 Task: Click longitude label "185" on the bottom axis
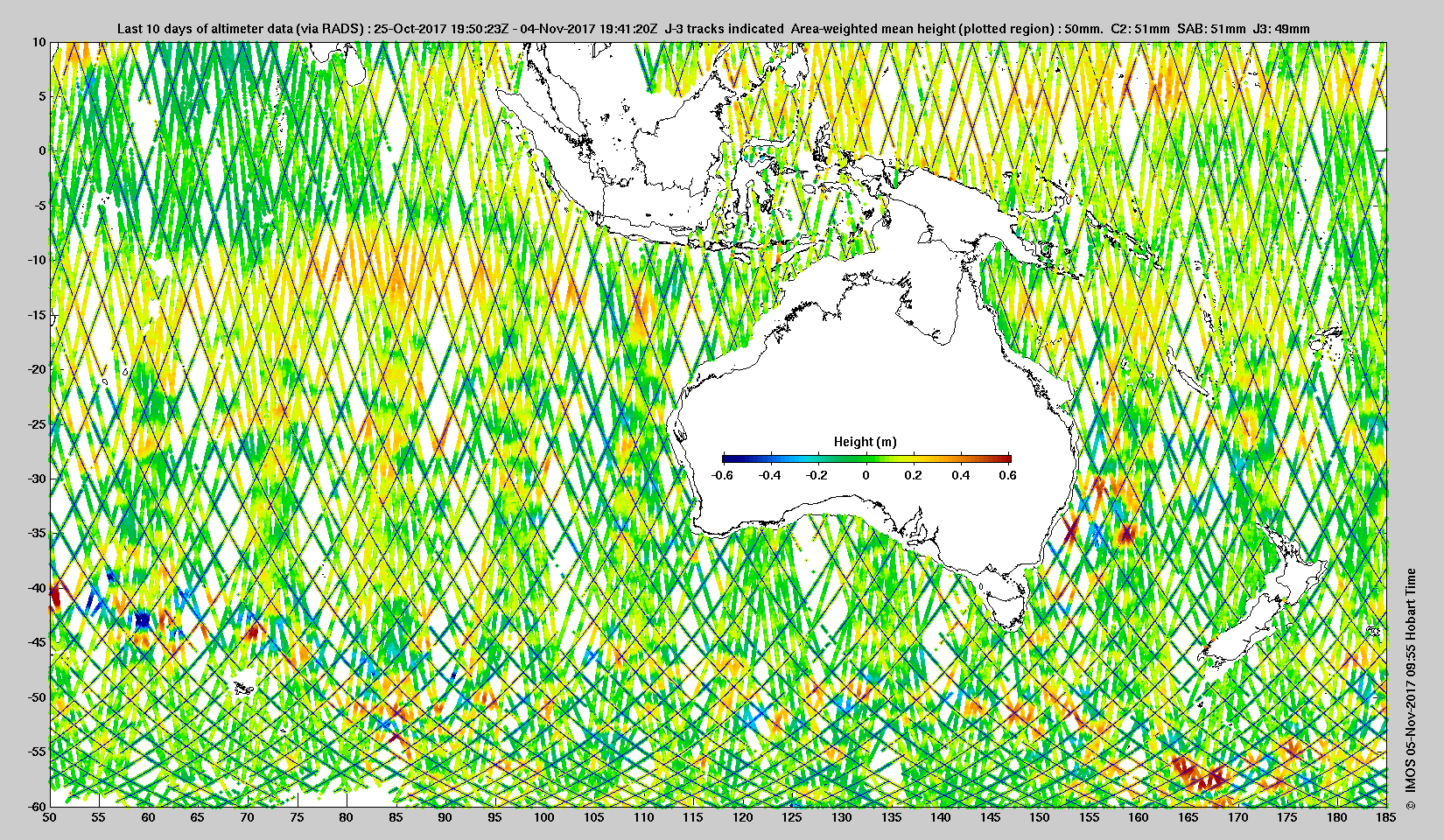point(1386,817)
